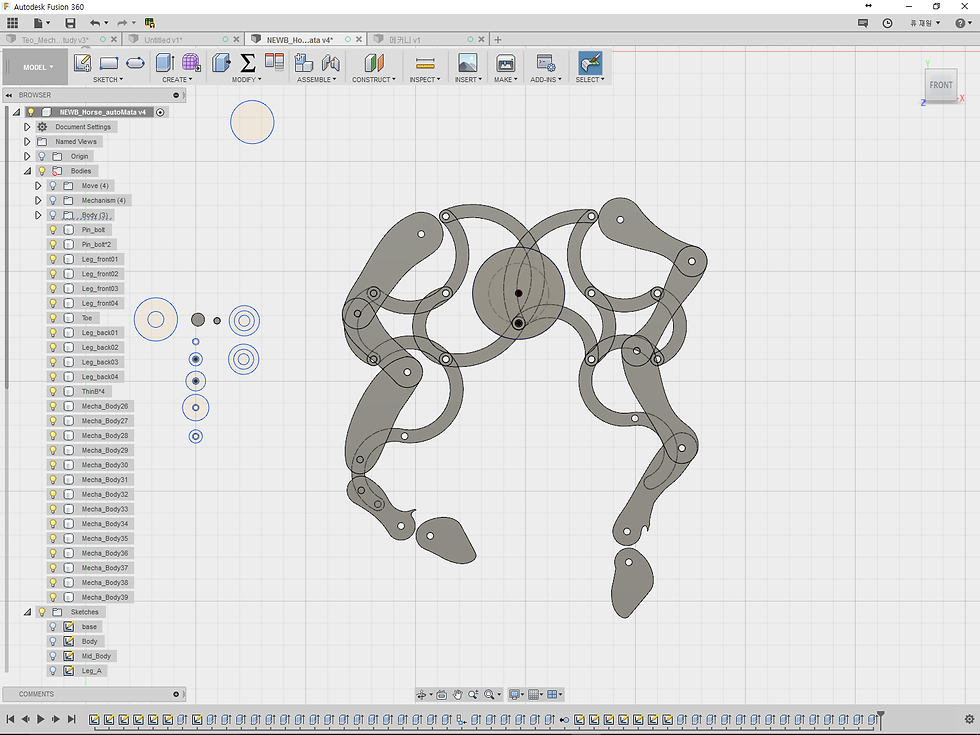
Task: Select the Extrude tool in Create
Action: [x=164, y=63]
